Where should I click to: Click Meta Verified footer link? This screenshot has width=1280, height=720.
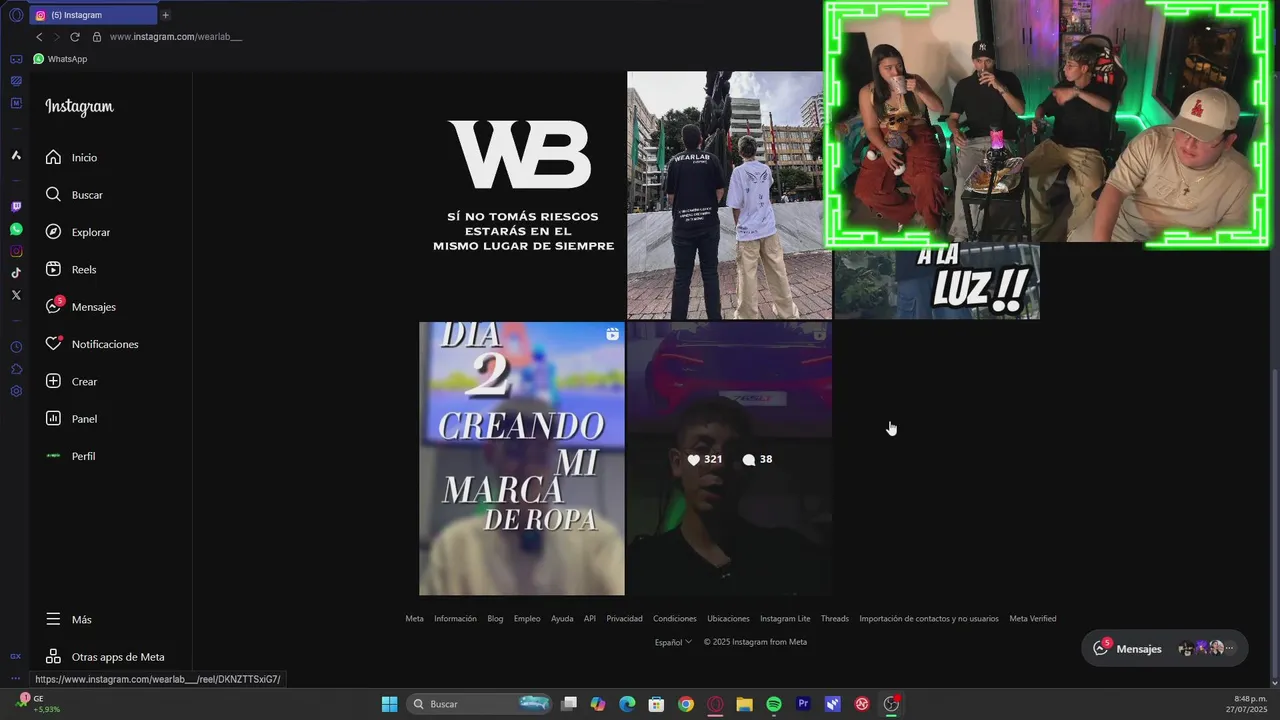[1033, 619]
